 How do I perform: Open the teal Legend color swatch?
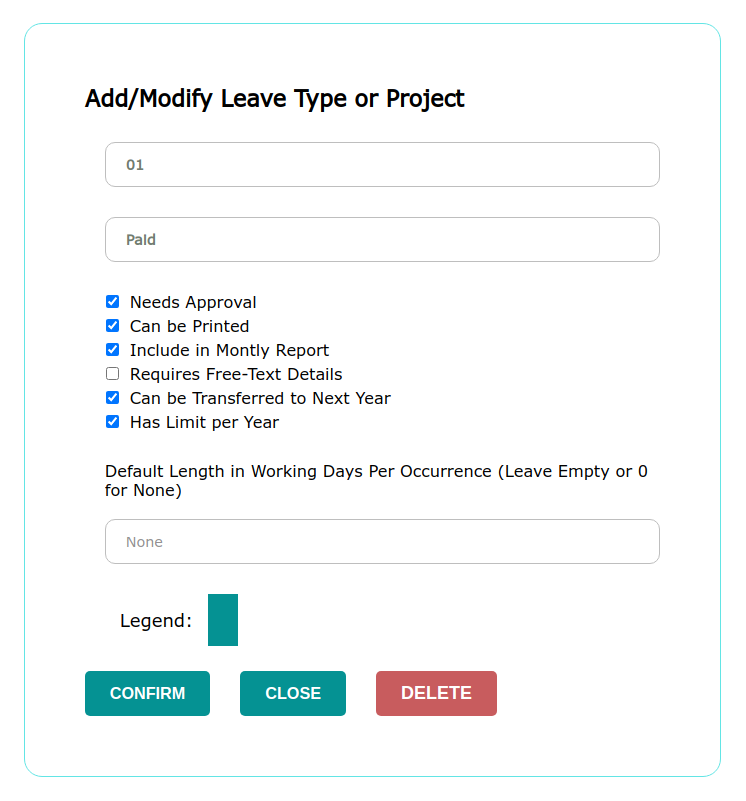(223, 620)
